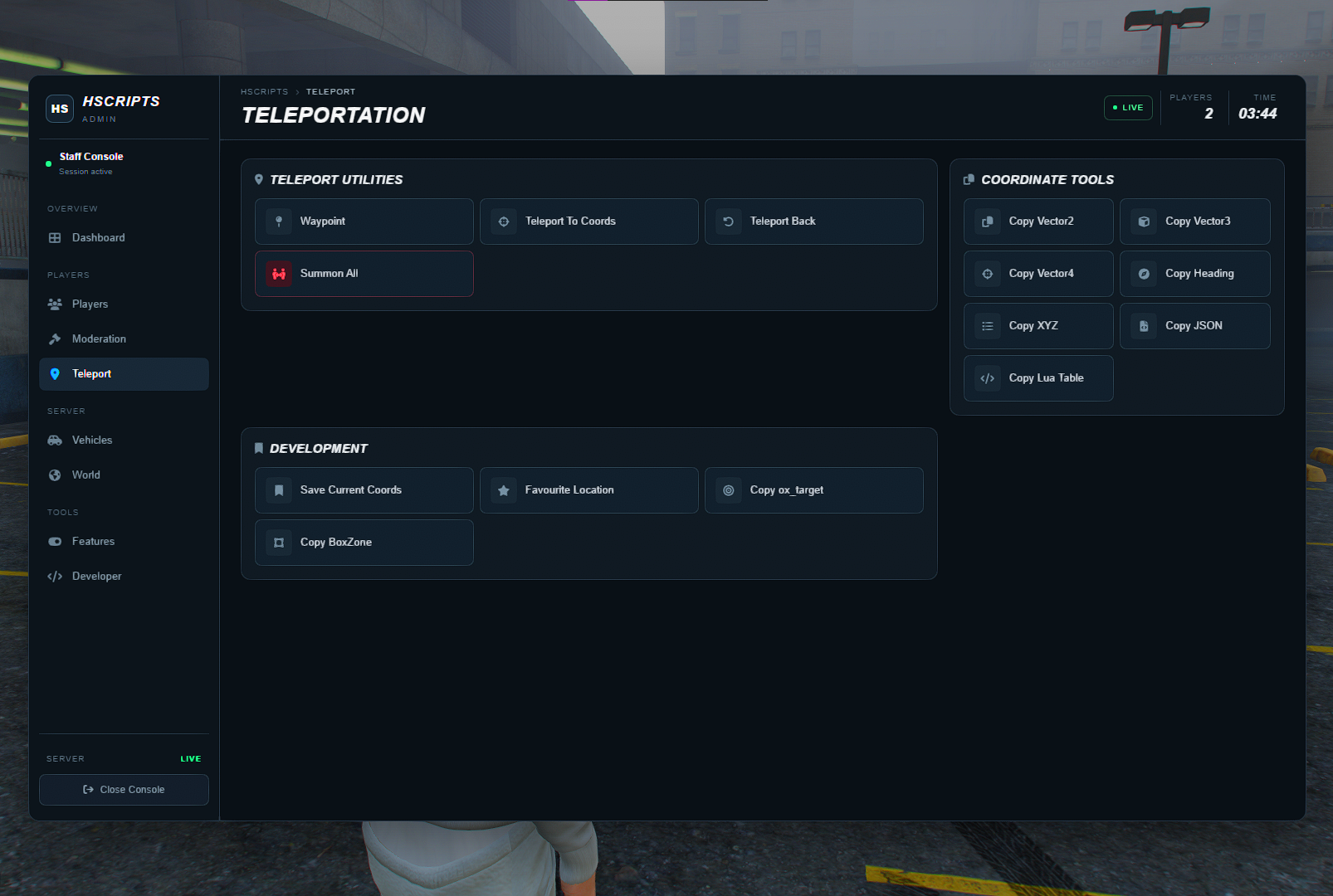The width and height of the screenshot is (1333, 896).
Task: Click the Copy Vector2 icon
Action: coord(988,222)
